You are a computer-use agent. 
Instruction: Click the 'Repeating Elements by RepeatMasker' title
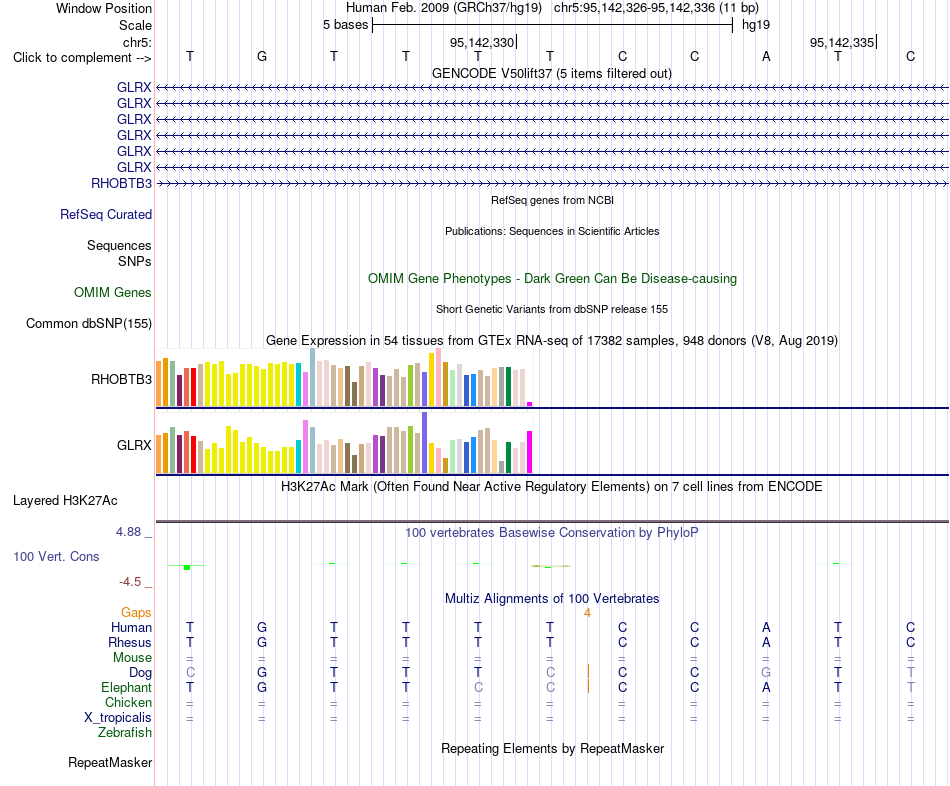552,748
